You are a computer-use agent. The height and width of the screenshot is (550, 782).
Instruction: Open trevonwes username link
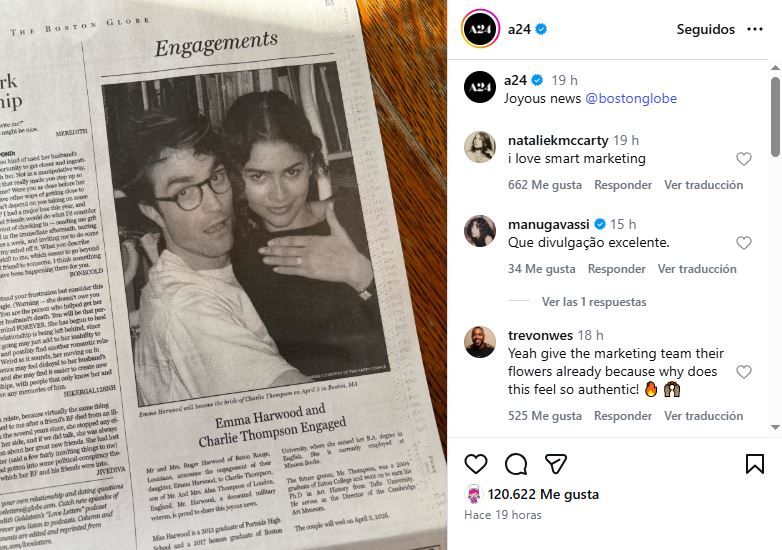[x=540, y=335]
